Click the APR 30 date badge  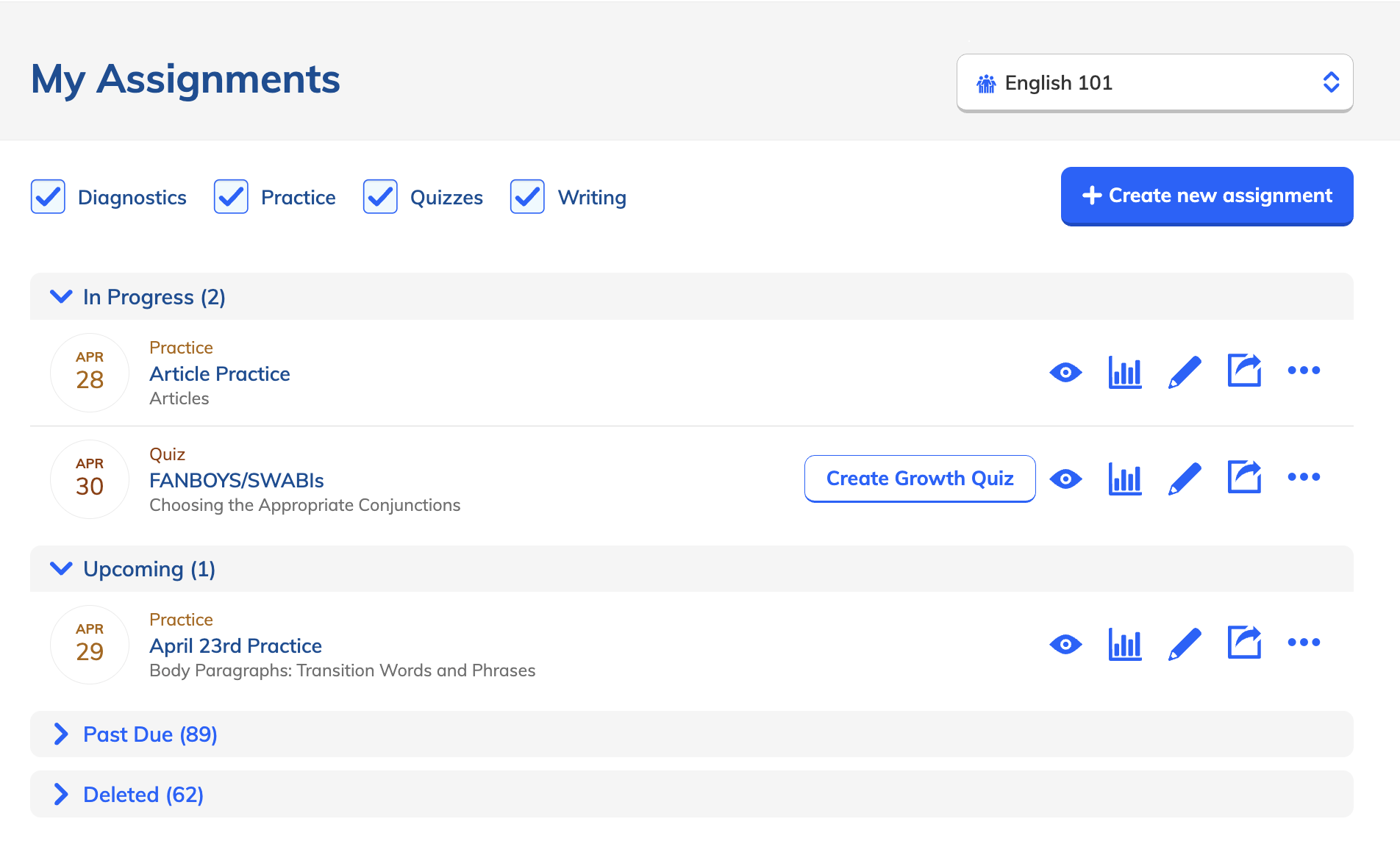click(90, 479)
